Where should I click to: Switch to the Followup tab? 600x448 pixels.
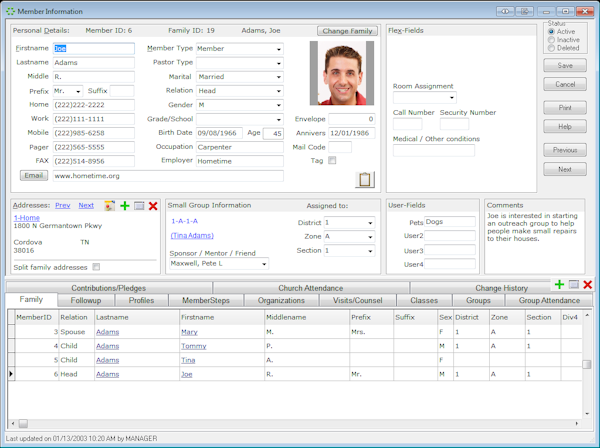[x=86, y=300]
